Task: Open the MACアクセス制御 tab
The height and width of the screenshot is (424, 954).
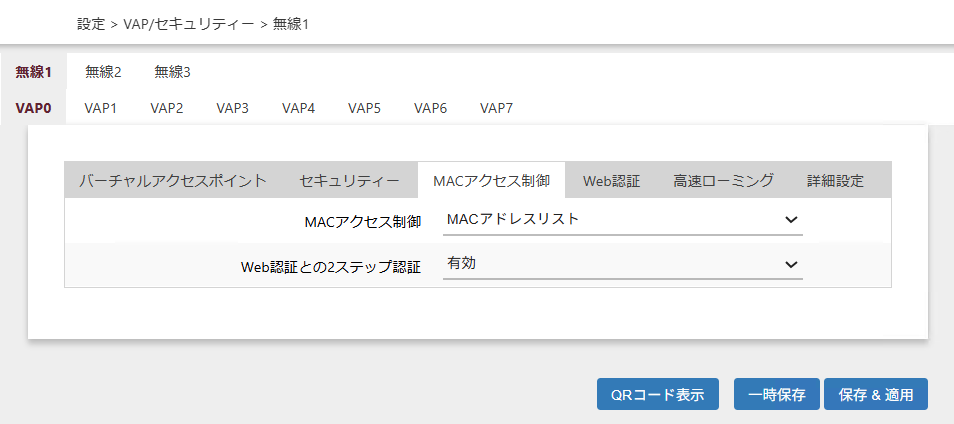Action: (x=492, y=181)
